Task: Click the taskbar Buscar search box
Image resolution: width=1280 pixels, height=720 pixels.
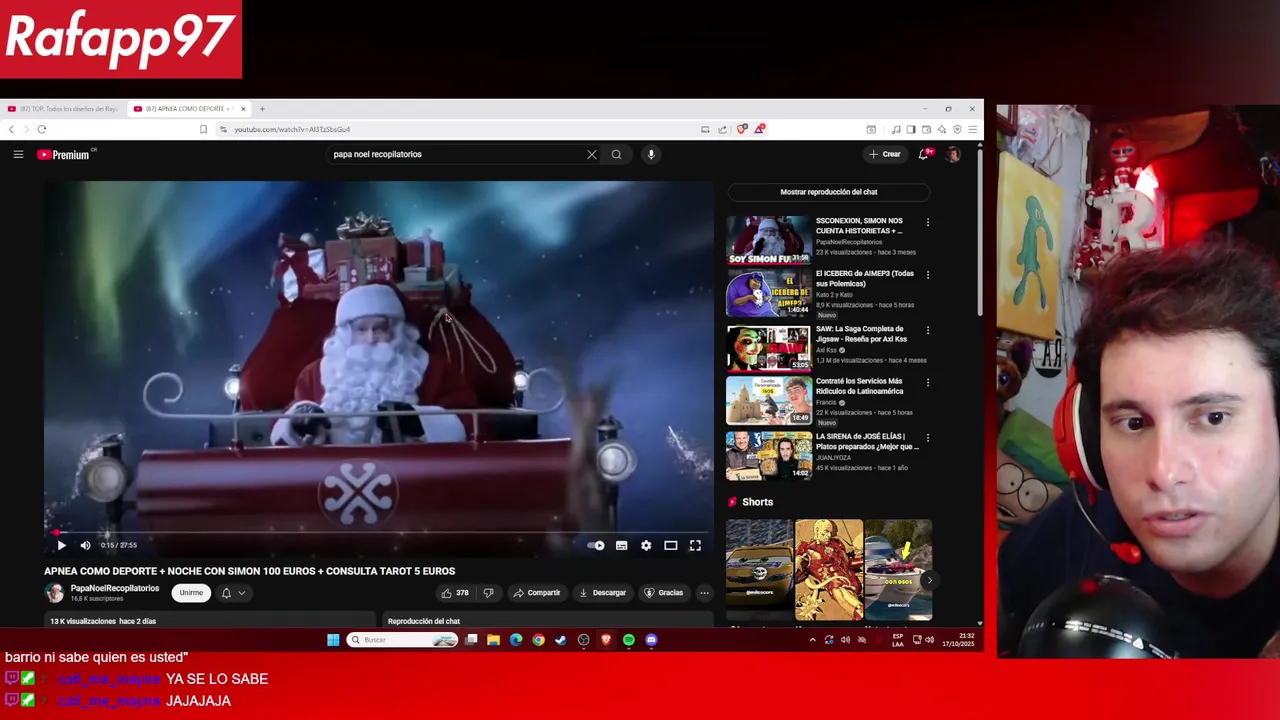Action: [402, 640]
